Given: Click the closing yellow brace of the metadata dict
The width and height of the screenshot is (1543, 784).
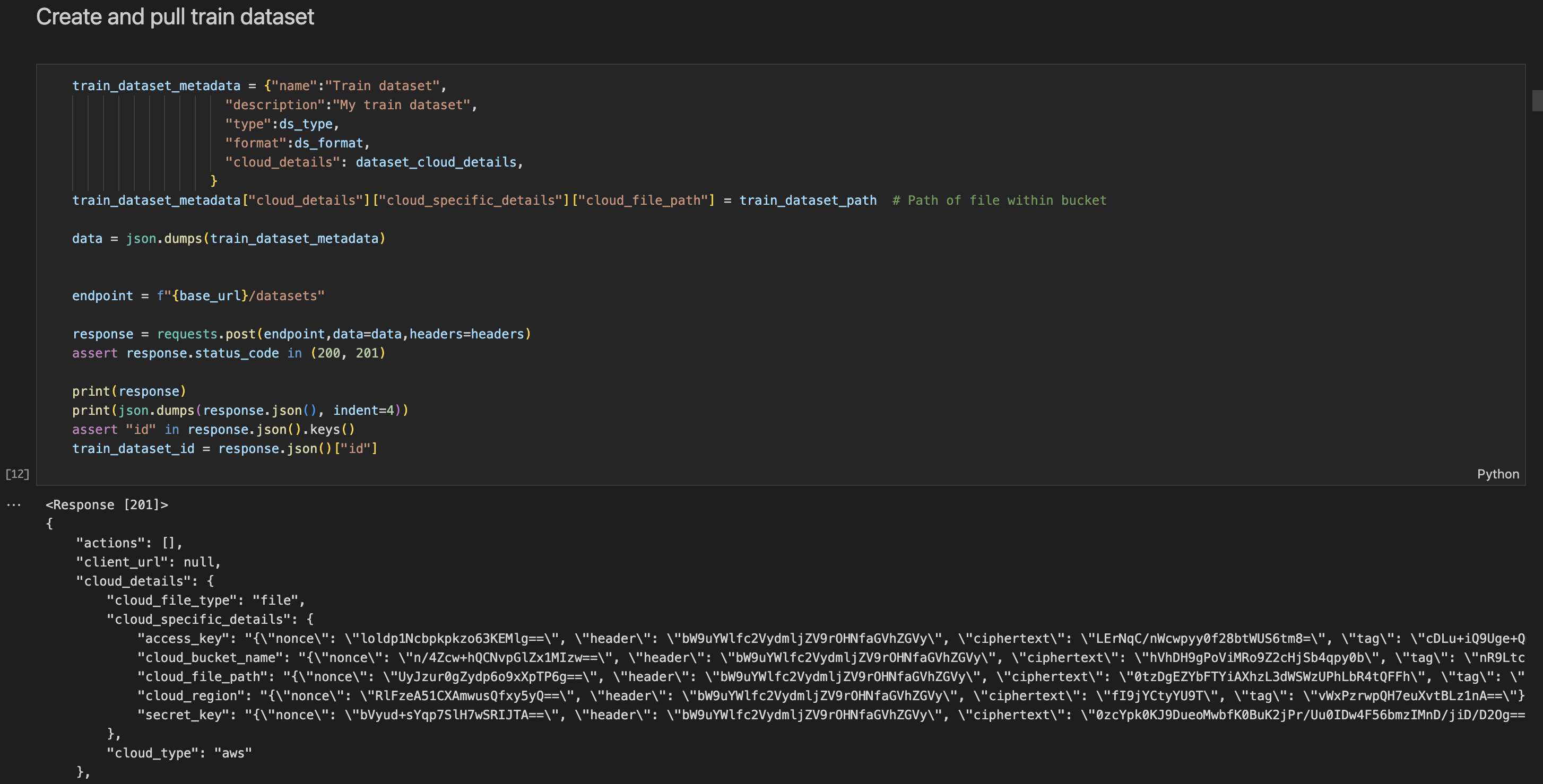Looking at the screenshot, I should (214, 181).
